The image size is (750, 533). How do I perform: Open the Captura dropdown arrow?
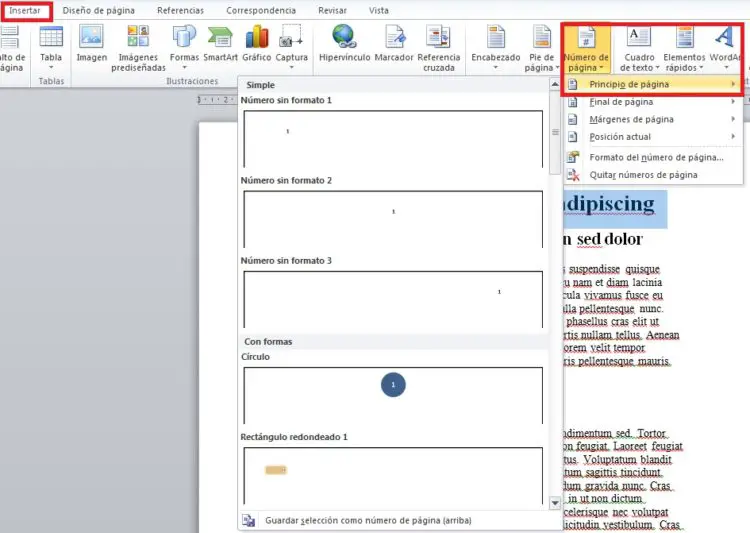tap(291, 67)
